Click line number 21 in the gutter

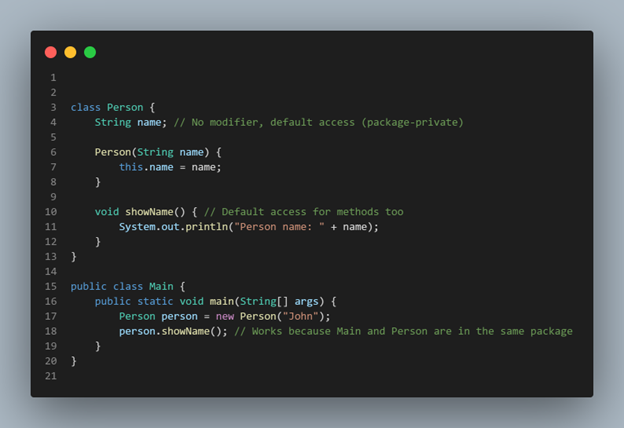click(51, 376)
